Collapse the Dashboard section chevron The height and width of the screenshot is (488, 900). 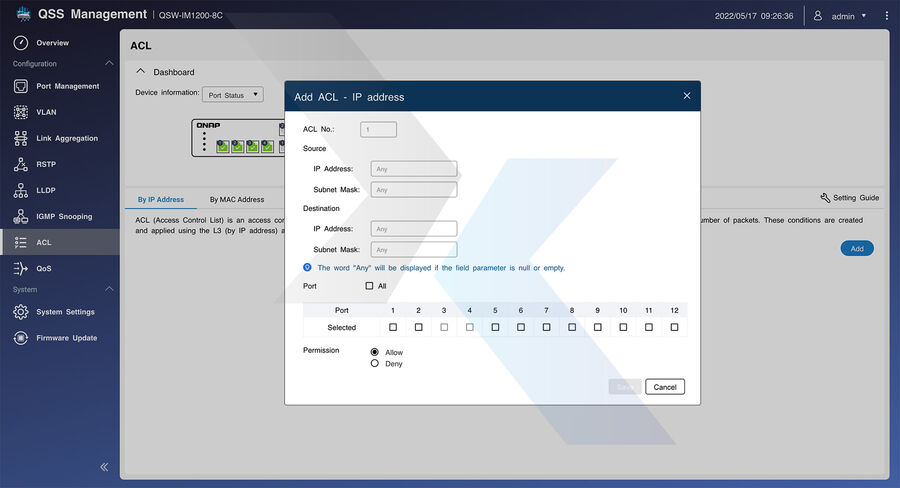tap(141, 72)
